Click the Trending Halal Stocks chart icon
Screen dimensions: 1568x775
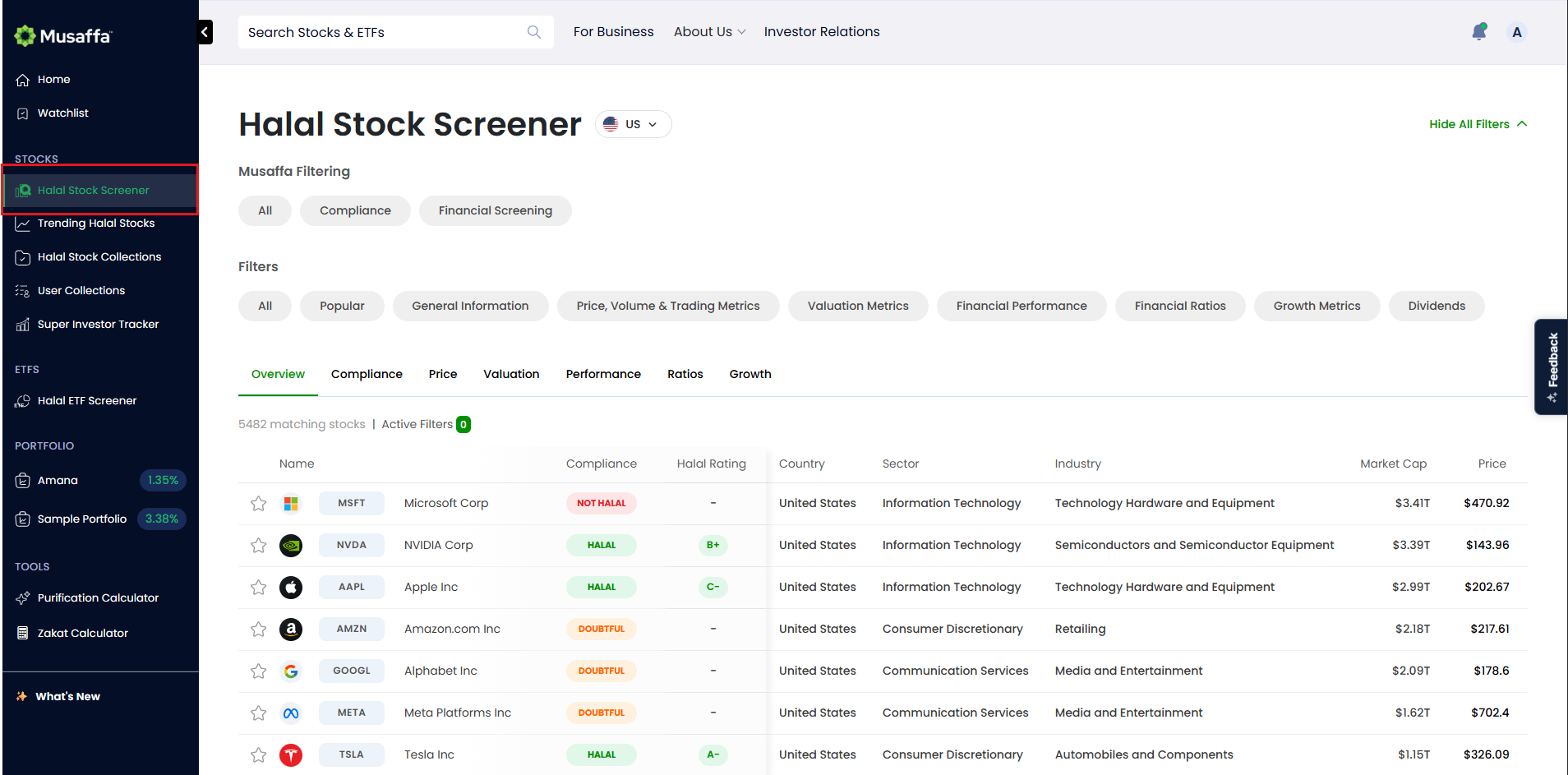(x=23, y=224)
